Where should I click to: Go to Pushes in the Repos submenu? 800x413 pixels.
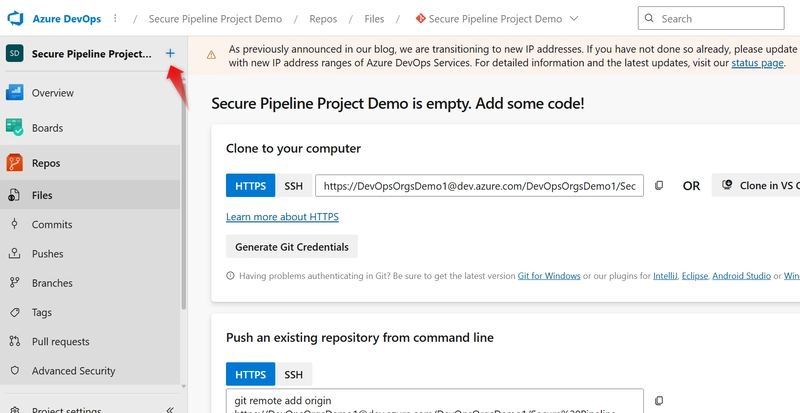coord(90,253)
